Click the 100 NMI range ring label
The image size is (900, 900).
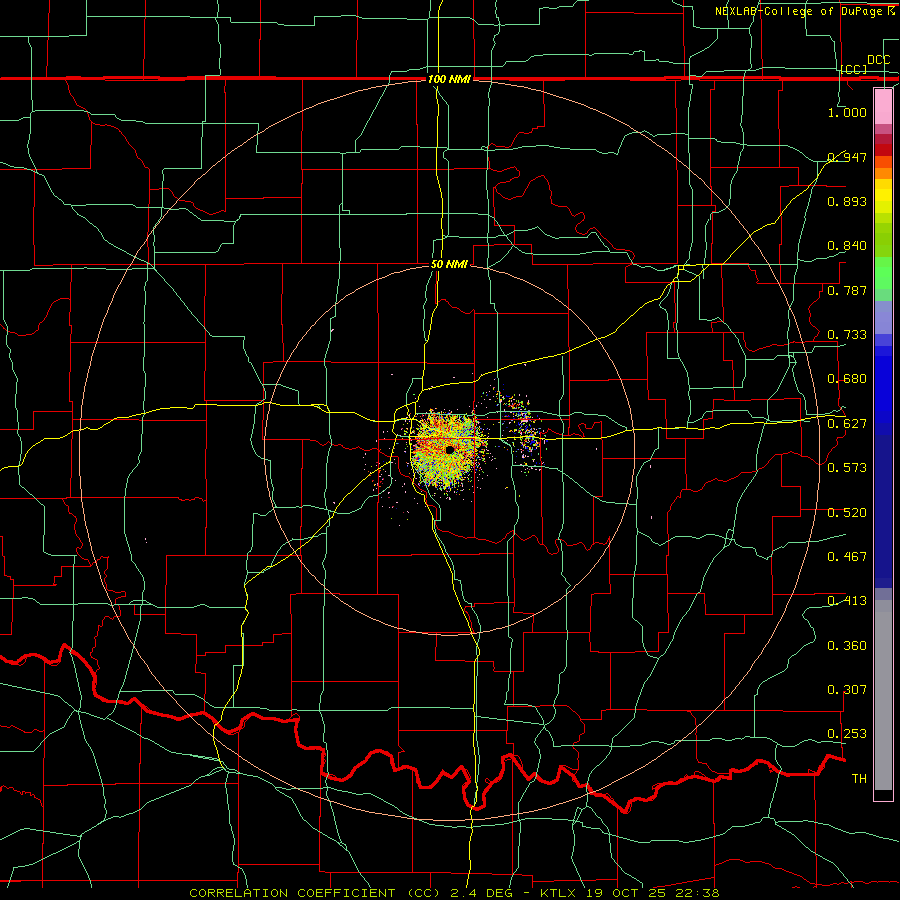[x=449, y=79]
